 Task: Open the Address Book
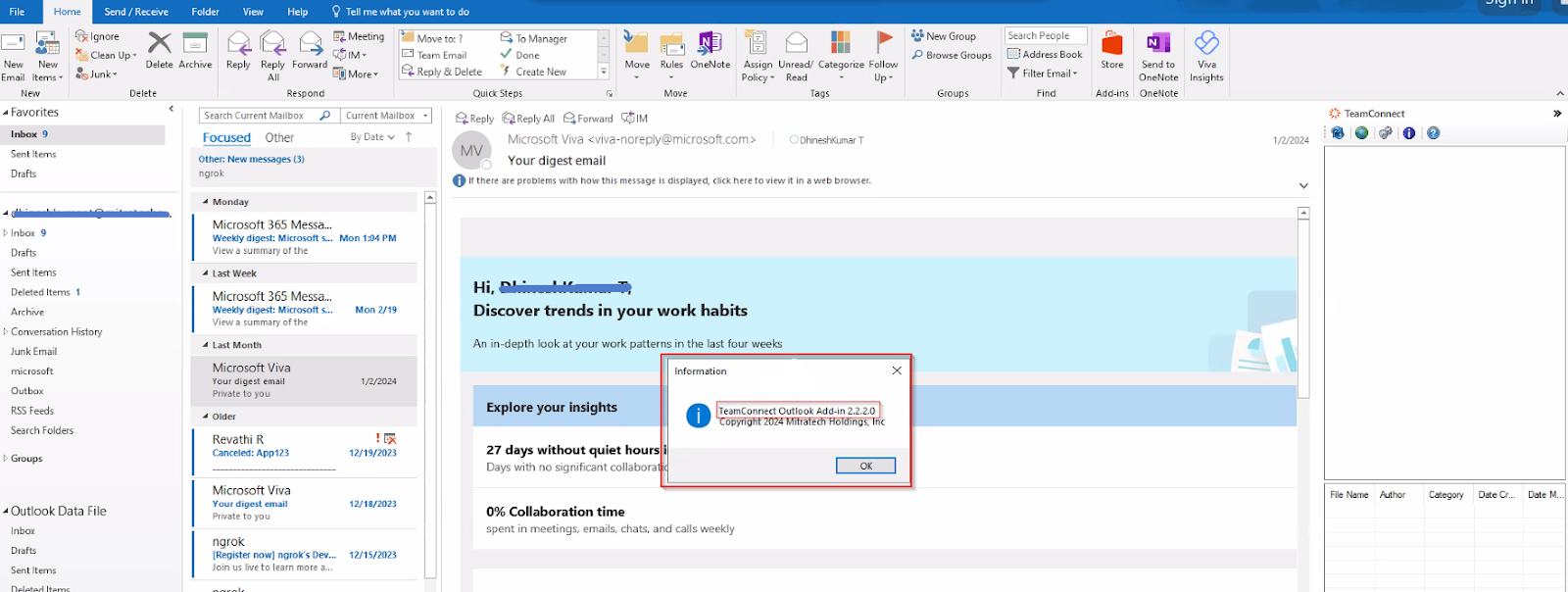point(1045,54)
